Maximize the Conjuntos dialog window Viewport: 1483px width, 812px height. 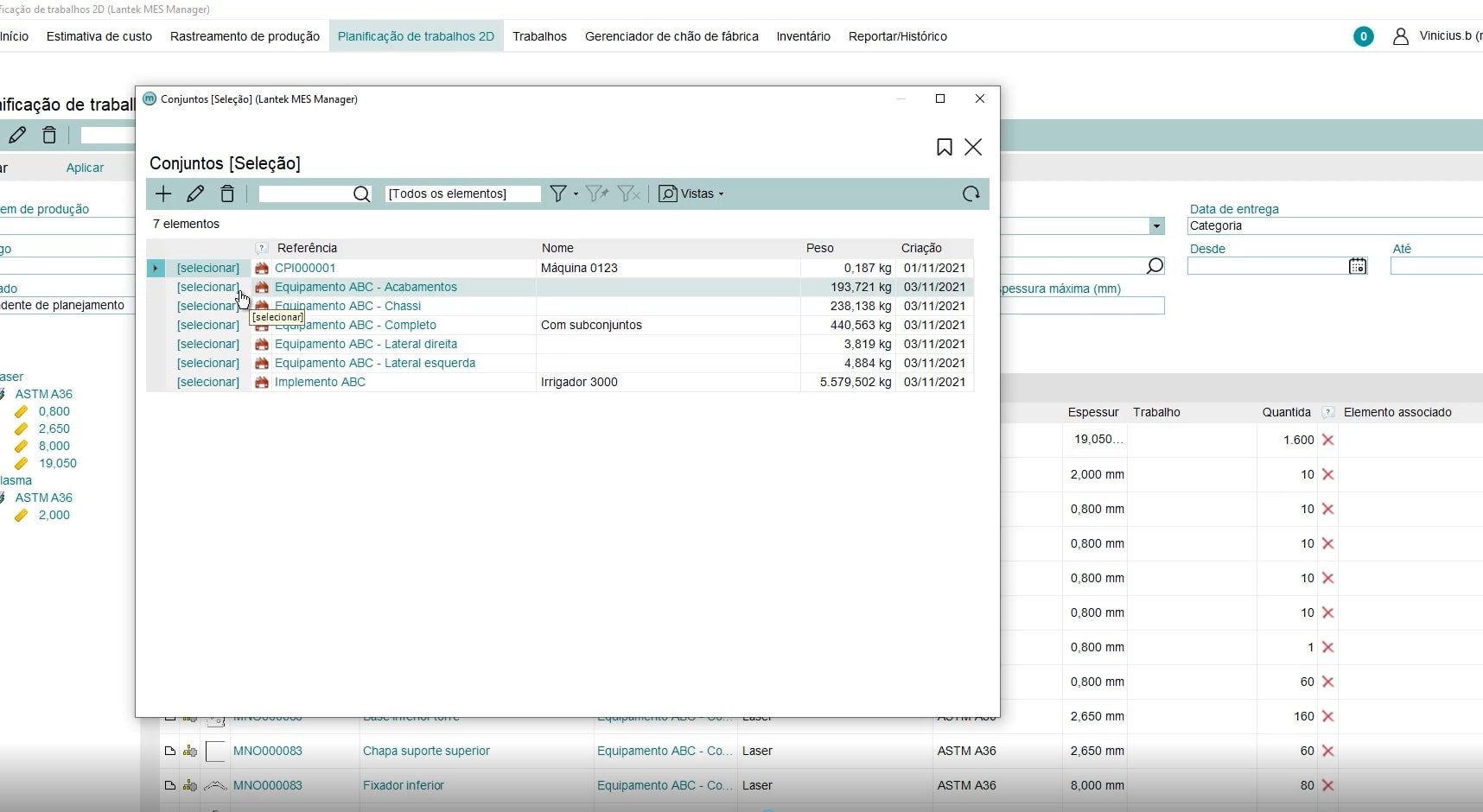click(x=940, y=98)
